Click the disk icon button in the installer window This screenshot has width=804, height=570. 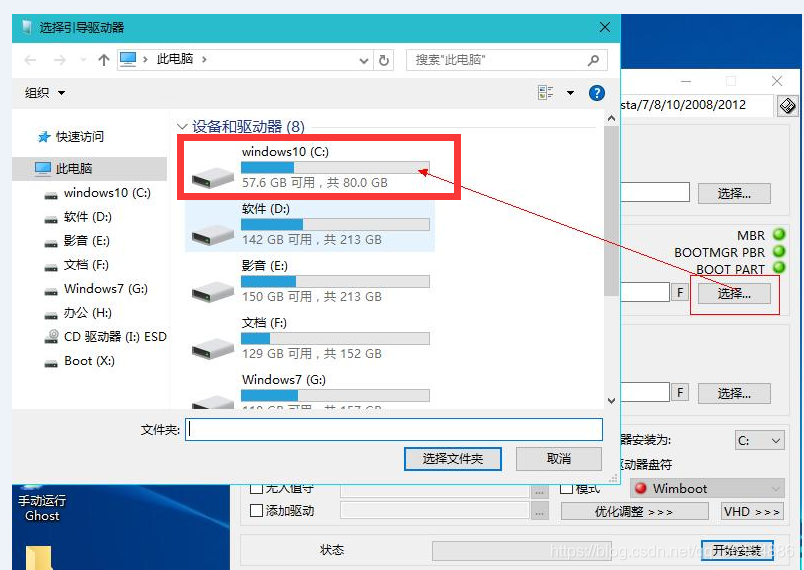point(788,106)
